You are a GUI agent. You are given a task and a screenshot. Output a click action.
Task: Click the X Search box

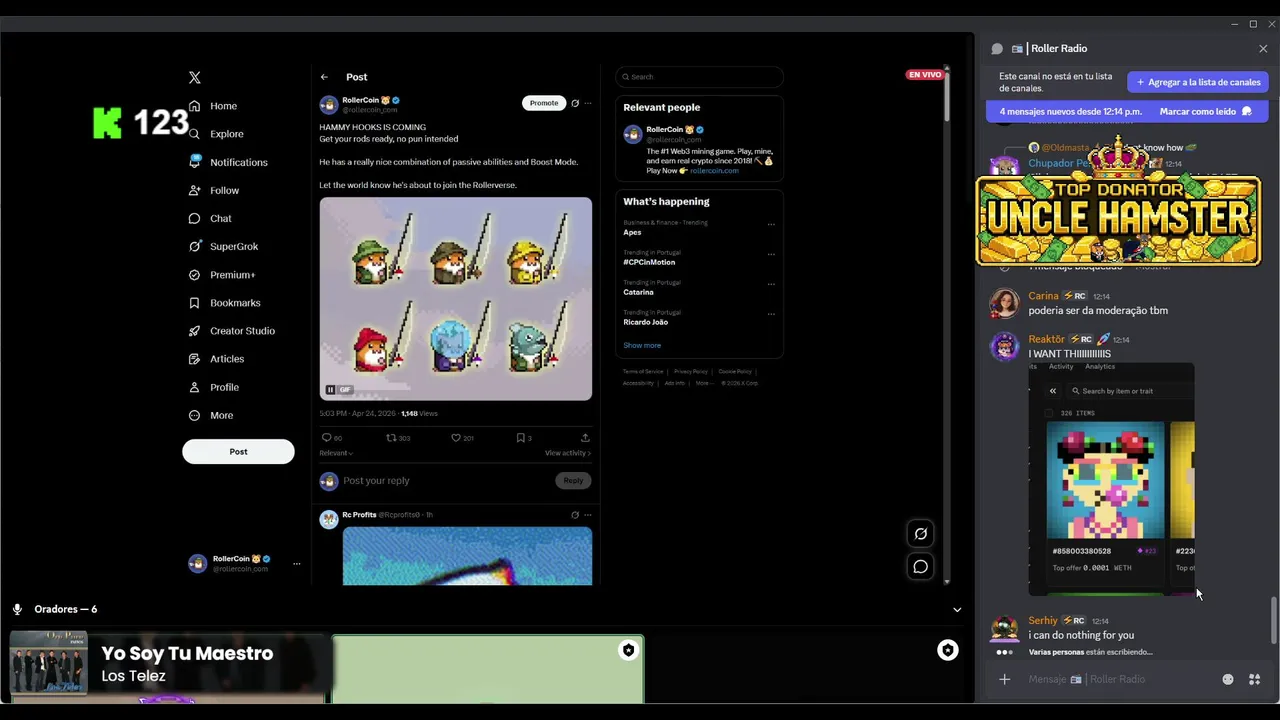(699, 77)
